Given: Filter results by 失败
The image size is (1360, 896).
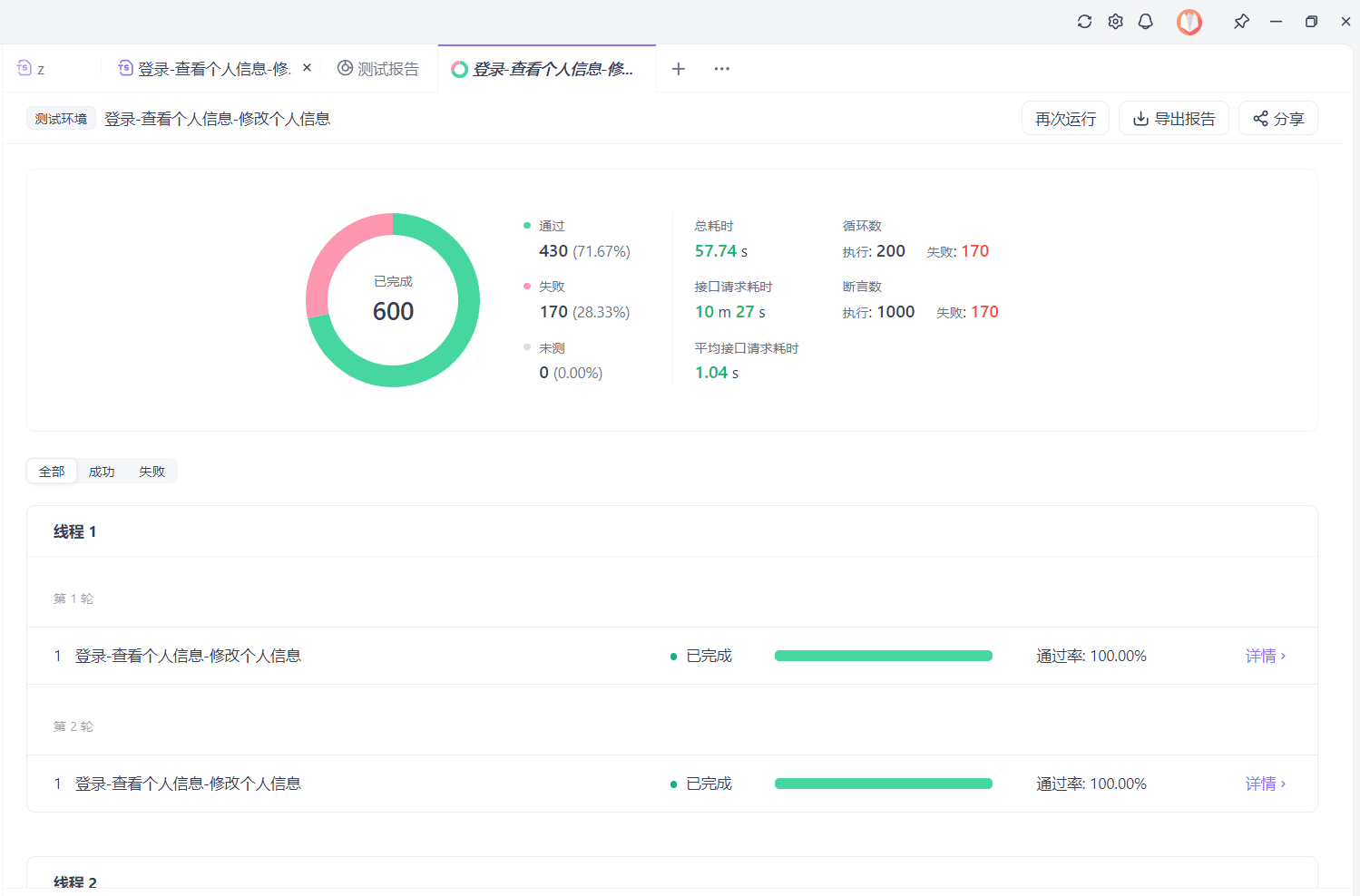Looking at the screenshot, I should [152, 472].
